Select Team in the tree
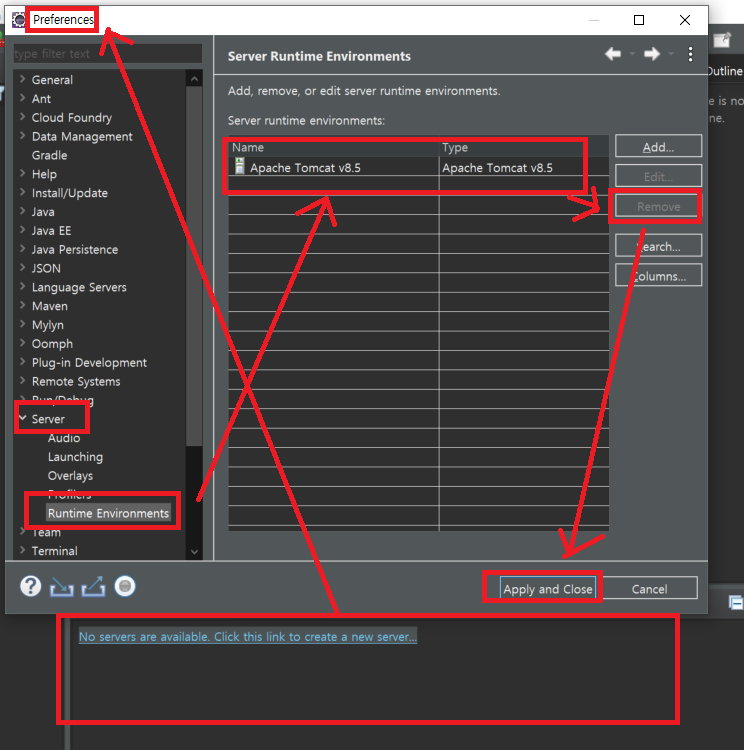This screenshot has height=750, width=744. [x=46, y=532]
